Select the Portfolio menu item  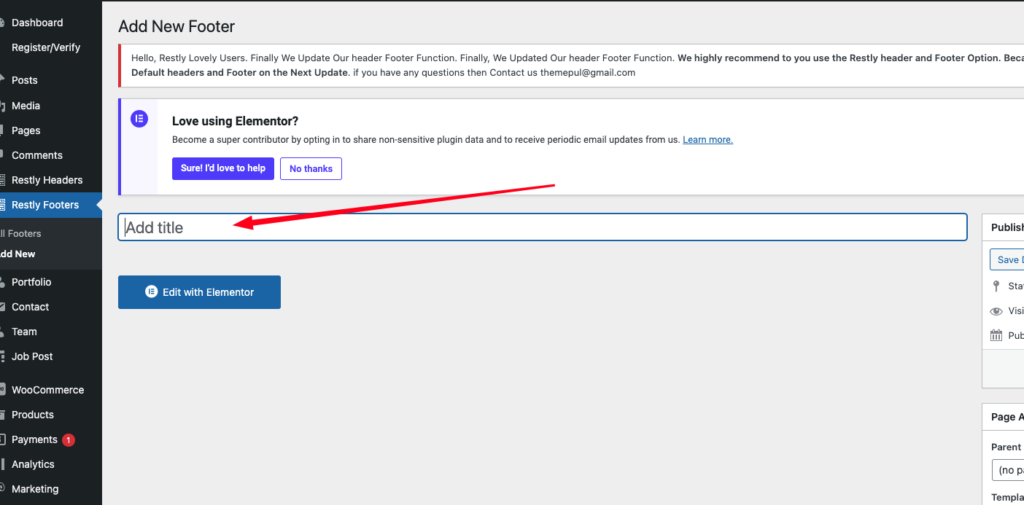[31, 282]
